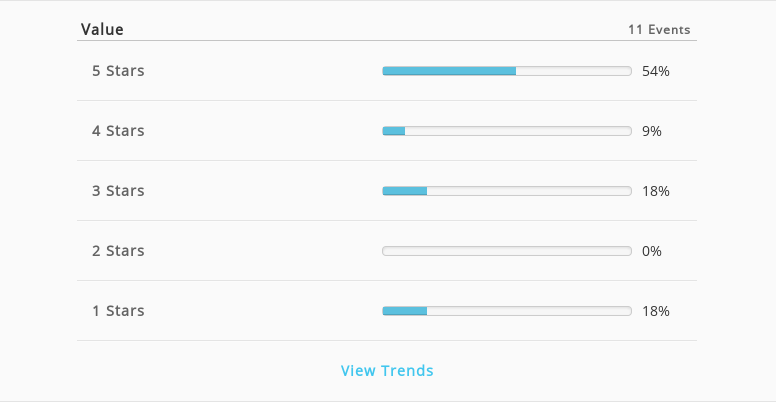Screen dimensions: 776x402
Task: Click the 11 Events count label
Action: click(659, 30)
